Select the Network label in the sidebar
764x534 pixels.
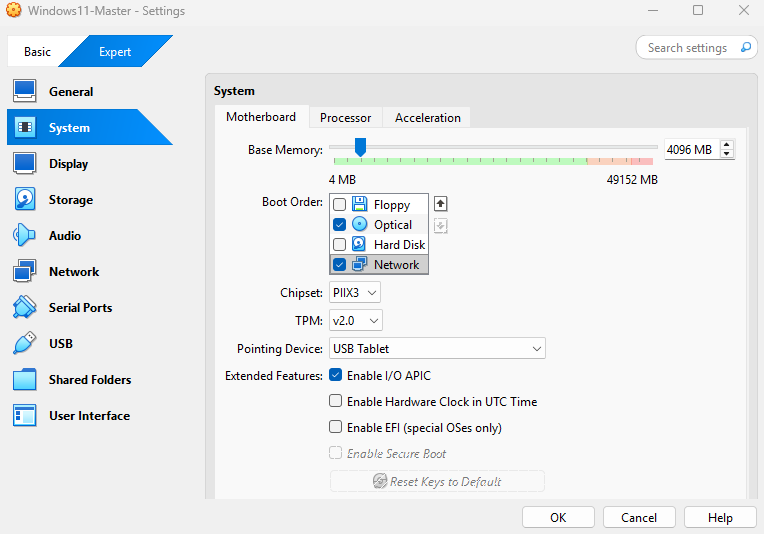click(74, 272)
